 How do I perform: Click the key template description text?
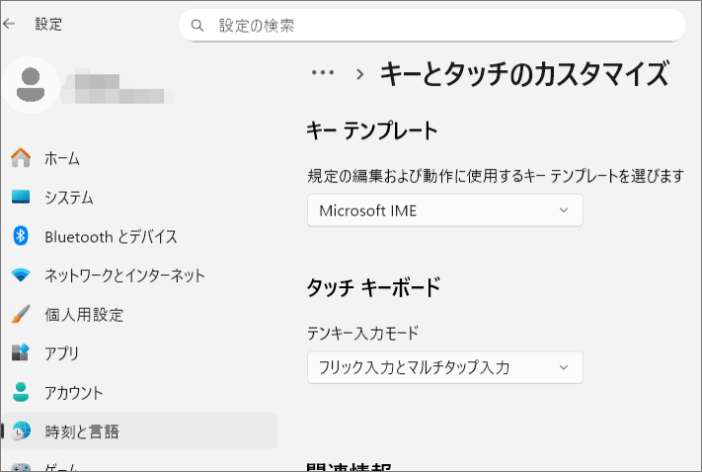496,176
